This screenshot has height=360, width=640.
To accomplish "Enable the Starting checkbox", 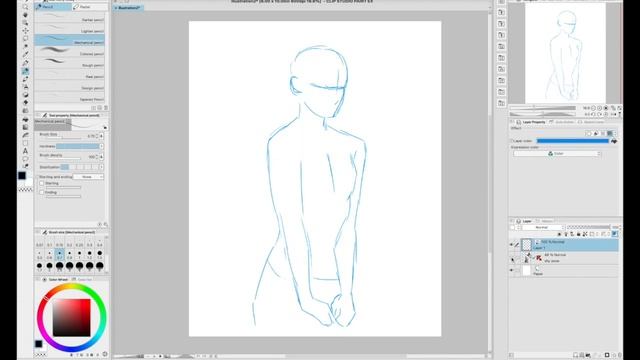I will pos(42,183).
